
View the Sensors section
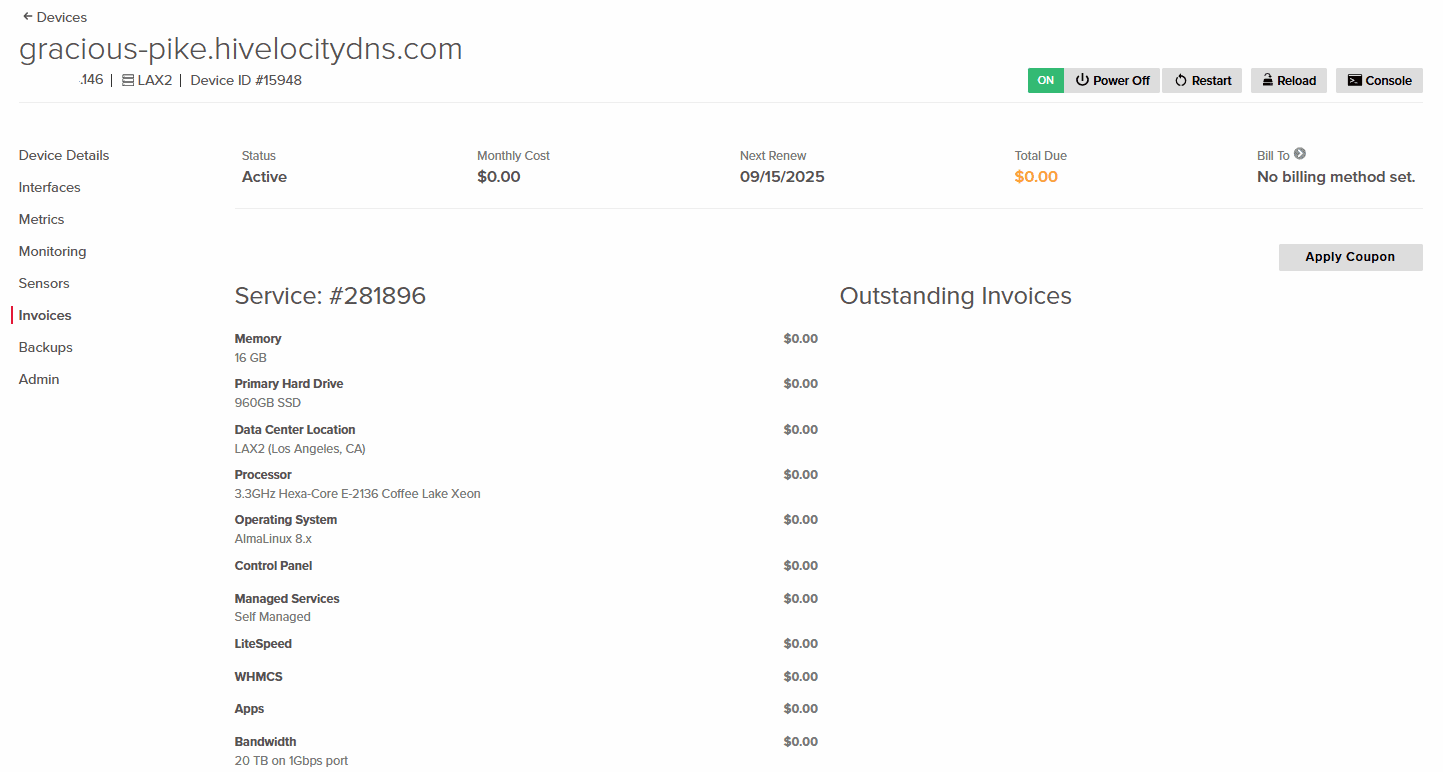pyautogui.click(x=44, y=284)
